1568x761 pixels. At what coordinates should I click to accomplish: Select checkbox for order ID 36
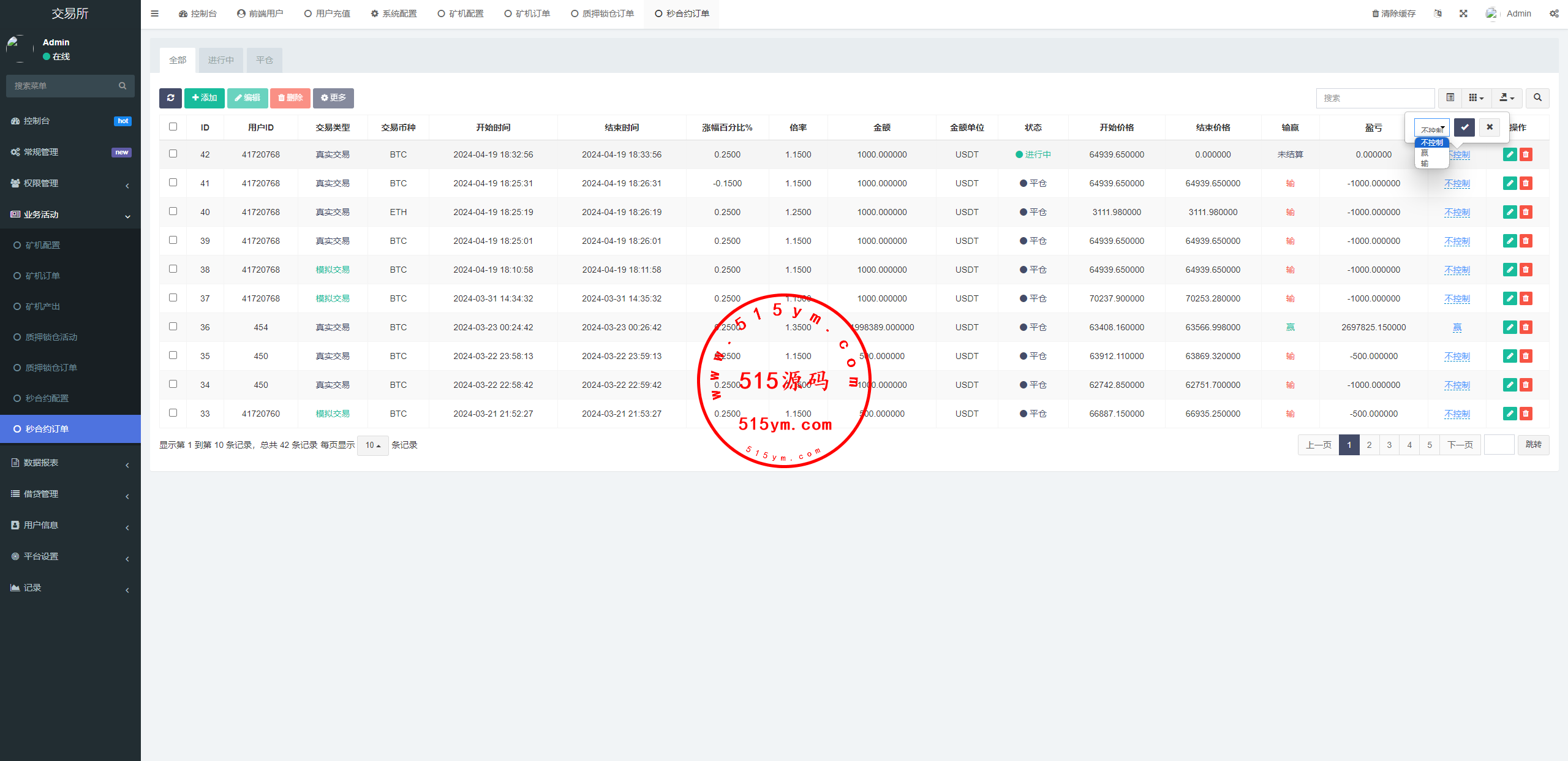173,327
